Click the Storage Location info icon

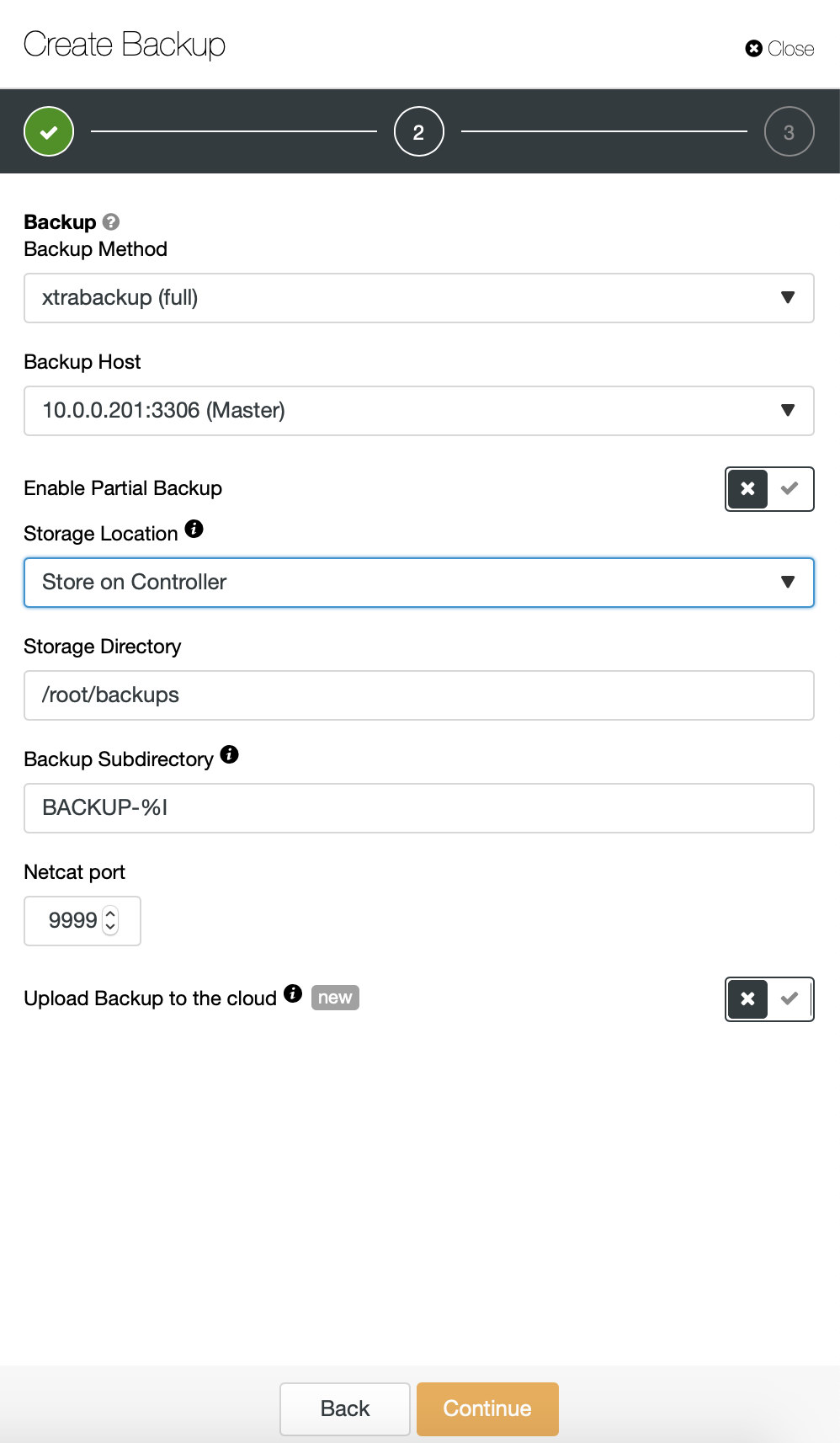194,529
